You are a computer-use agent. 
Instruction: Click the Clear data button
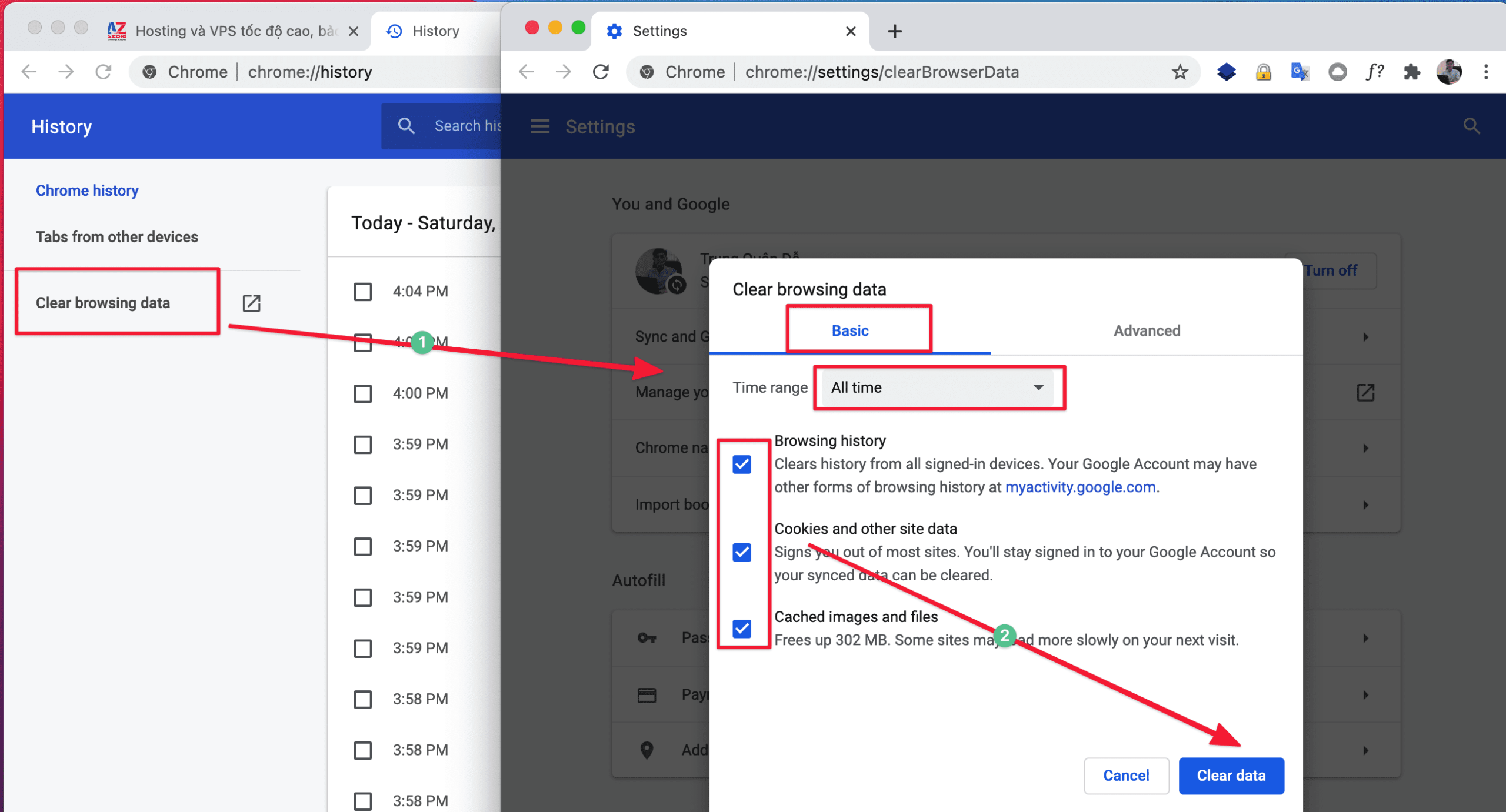coord(1231,776)
